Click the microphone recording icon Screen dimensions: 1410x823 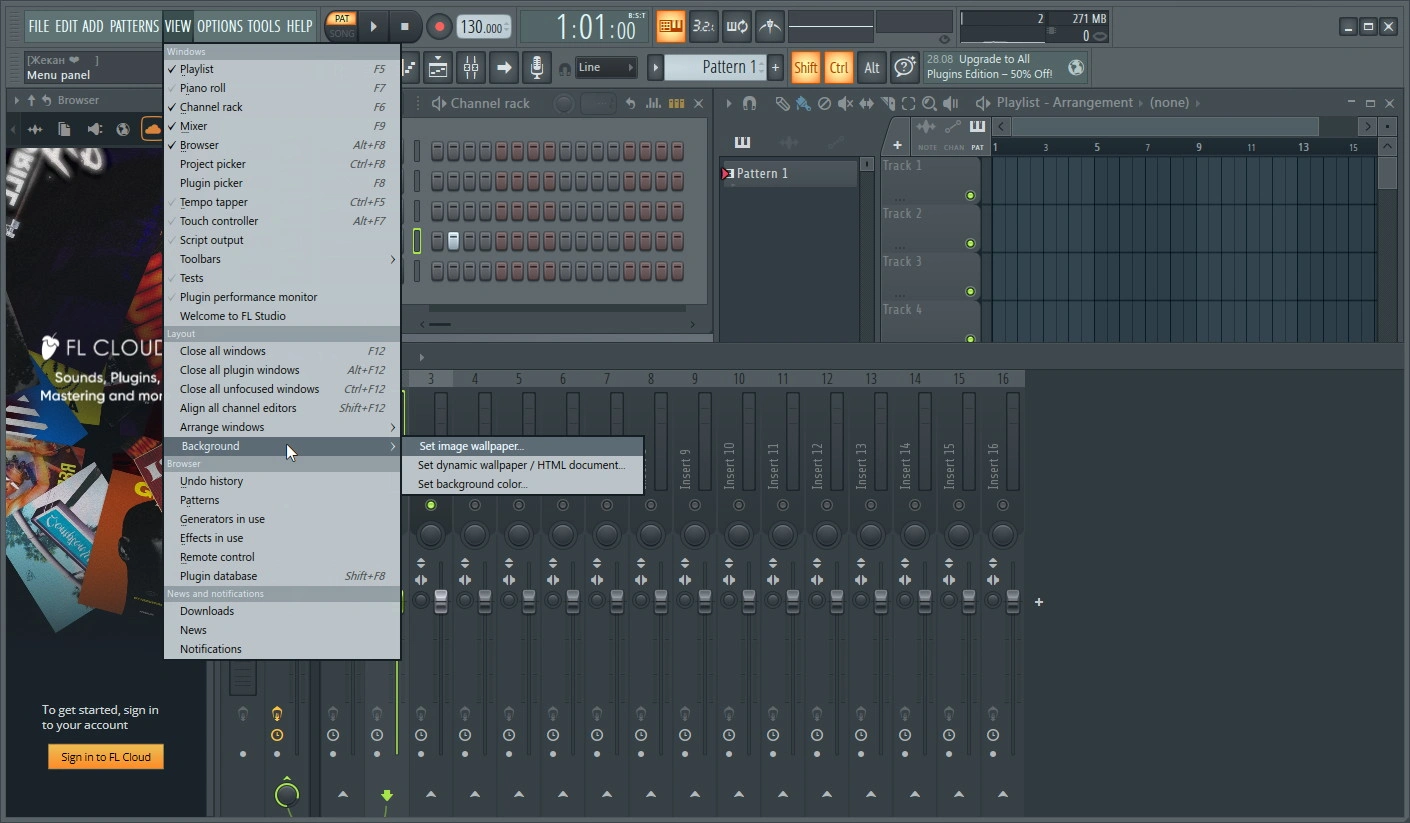coord(537,68)
